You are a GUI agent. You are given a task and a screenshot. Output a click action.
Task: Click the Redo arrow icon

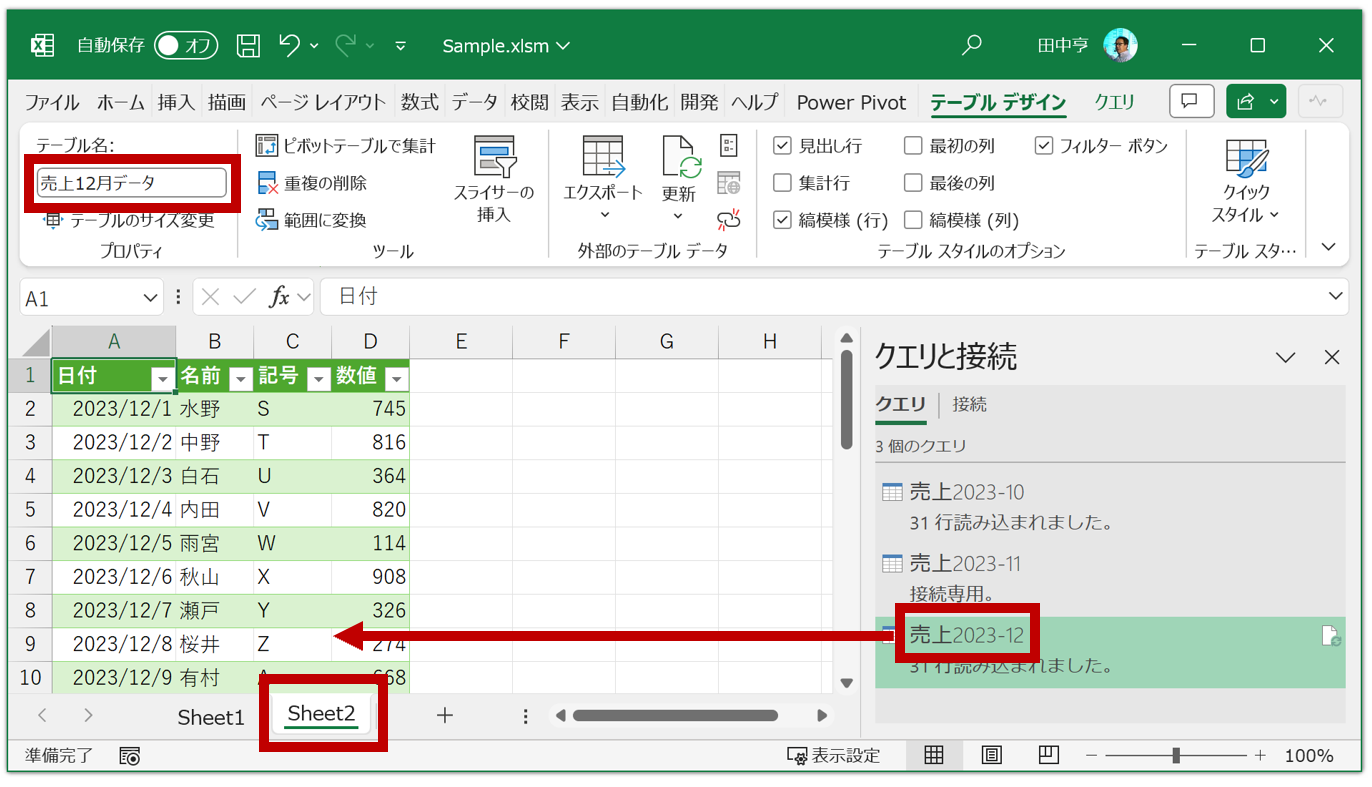346,45
